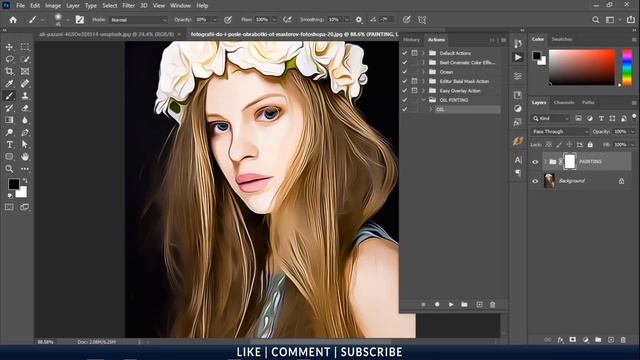The image size is (640, 360).
Task: Expand the Default Actions set
Action: (423, 53)
